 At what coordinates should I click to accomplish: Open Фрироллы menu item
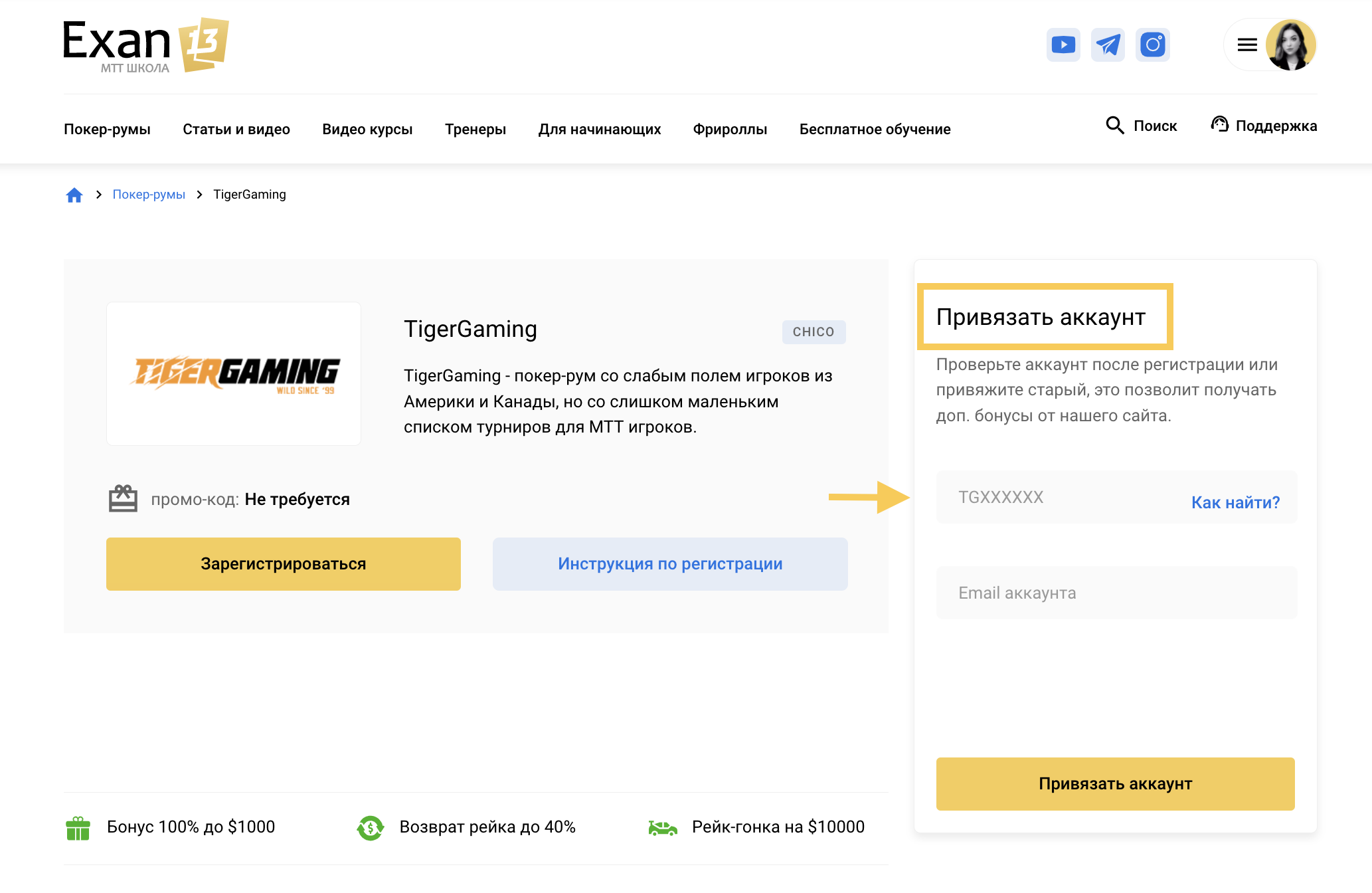(x=730, y=129)
